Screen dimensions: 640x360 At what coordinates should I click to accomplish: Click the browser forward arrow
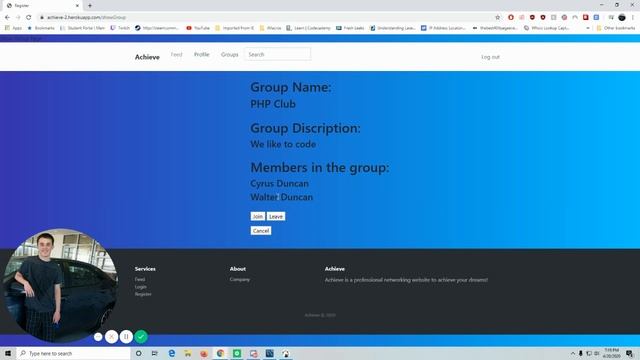[18, 18]
